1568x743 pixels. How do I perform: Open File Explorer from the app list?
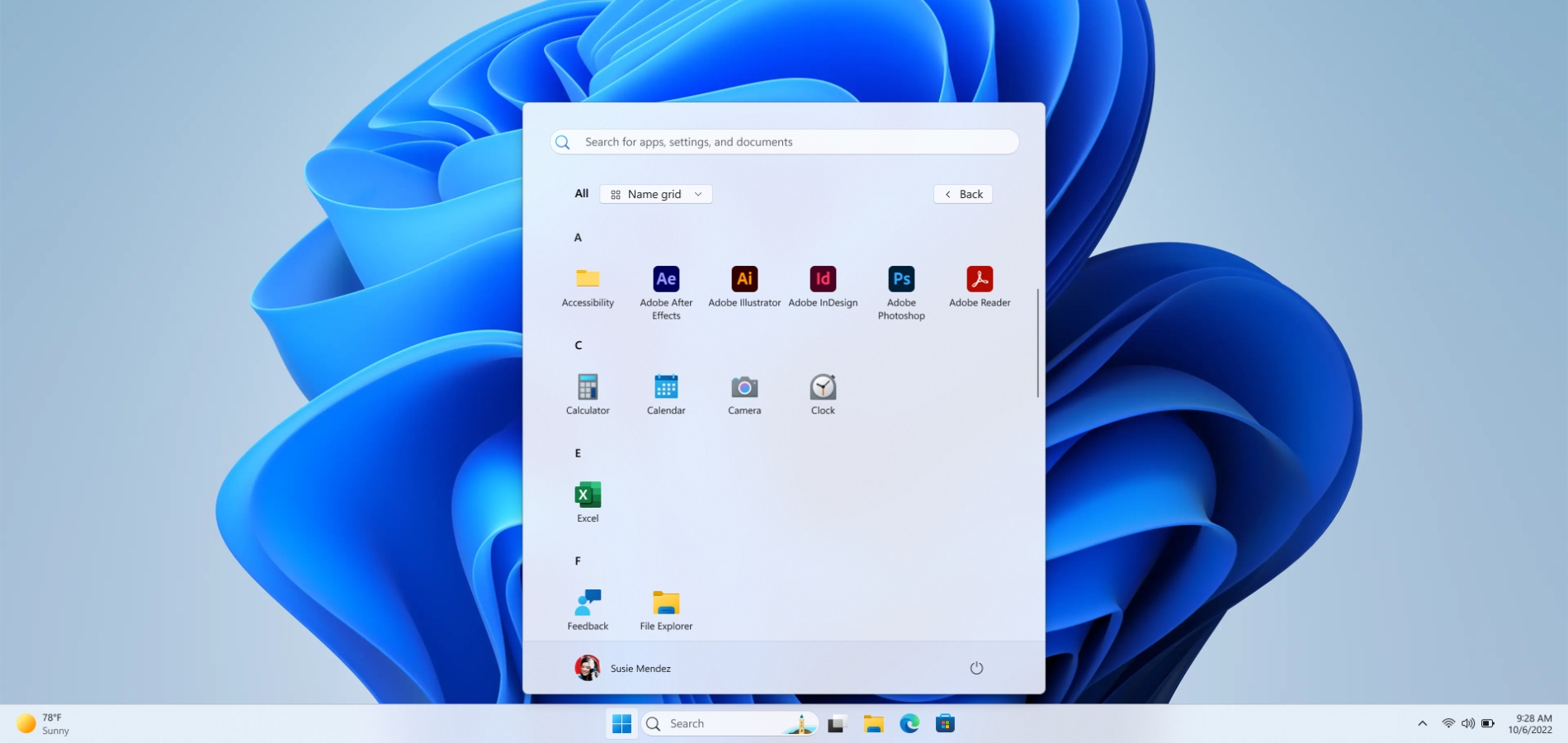666,610
